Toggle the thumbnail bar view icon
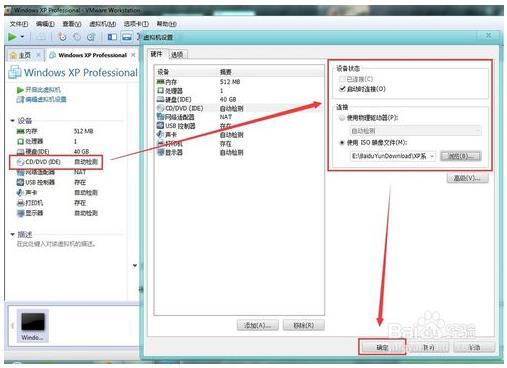Image resolution: width=507 pixels, height=368 pixels. click(127, 37)
